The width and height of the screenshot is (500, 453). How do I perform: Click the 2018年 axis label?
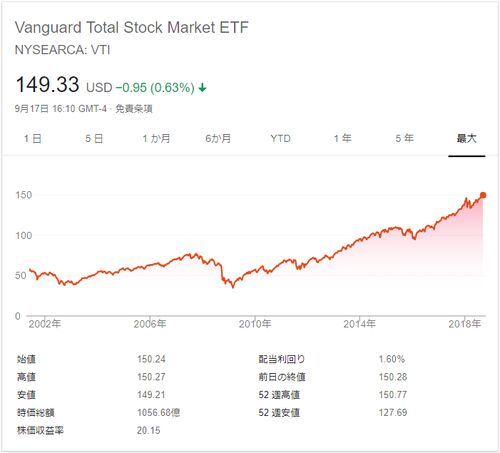pos(465,324)
